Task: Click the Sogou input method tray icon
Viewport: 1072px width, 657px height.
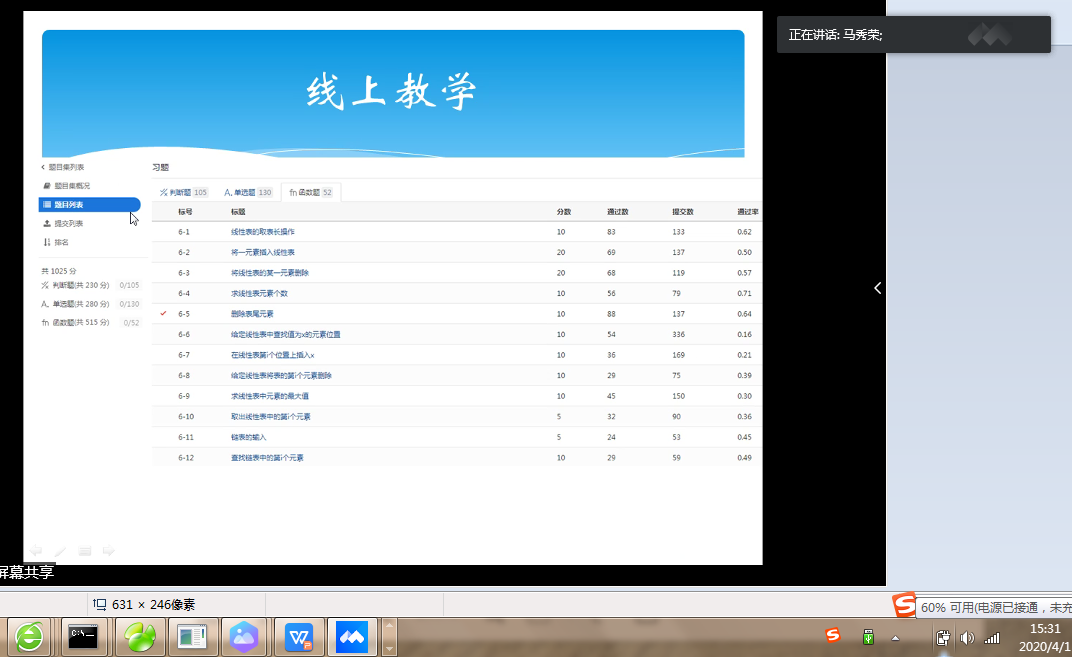Action: tap(832, 636)
